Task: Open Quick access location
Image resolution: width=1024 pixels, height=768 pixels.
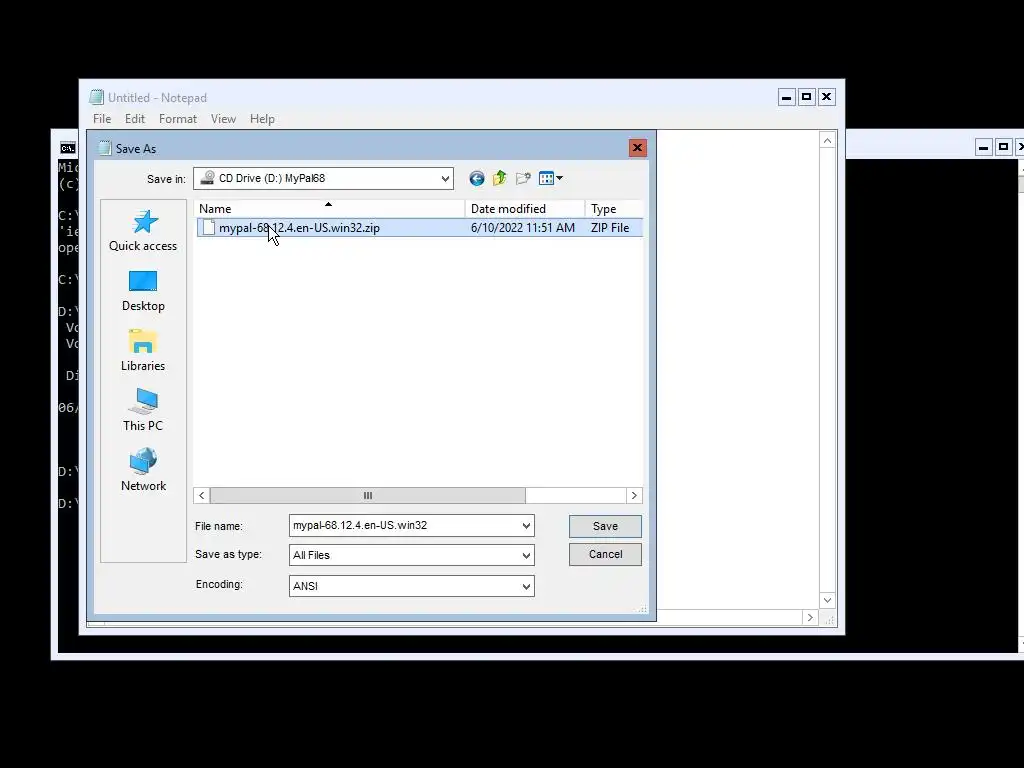Action: [143, 231]
